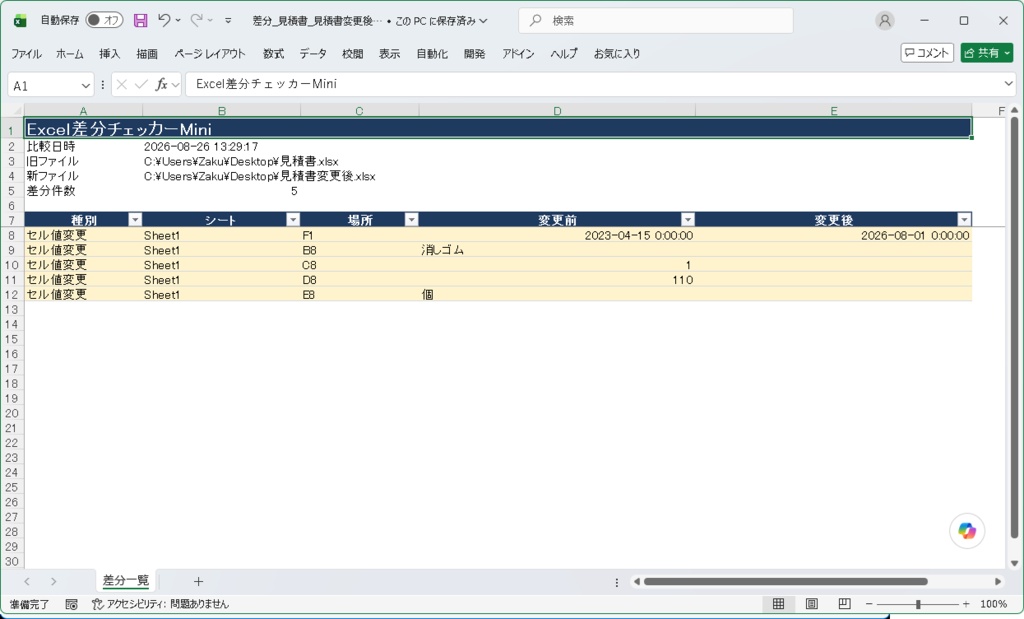Expand the Name Box dropdown arrow
This screenshot has width=1024, height=619.
(85, 86)
